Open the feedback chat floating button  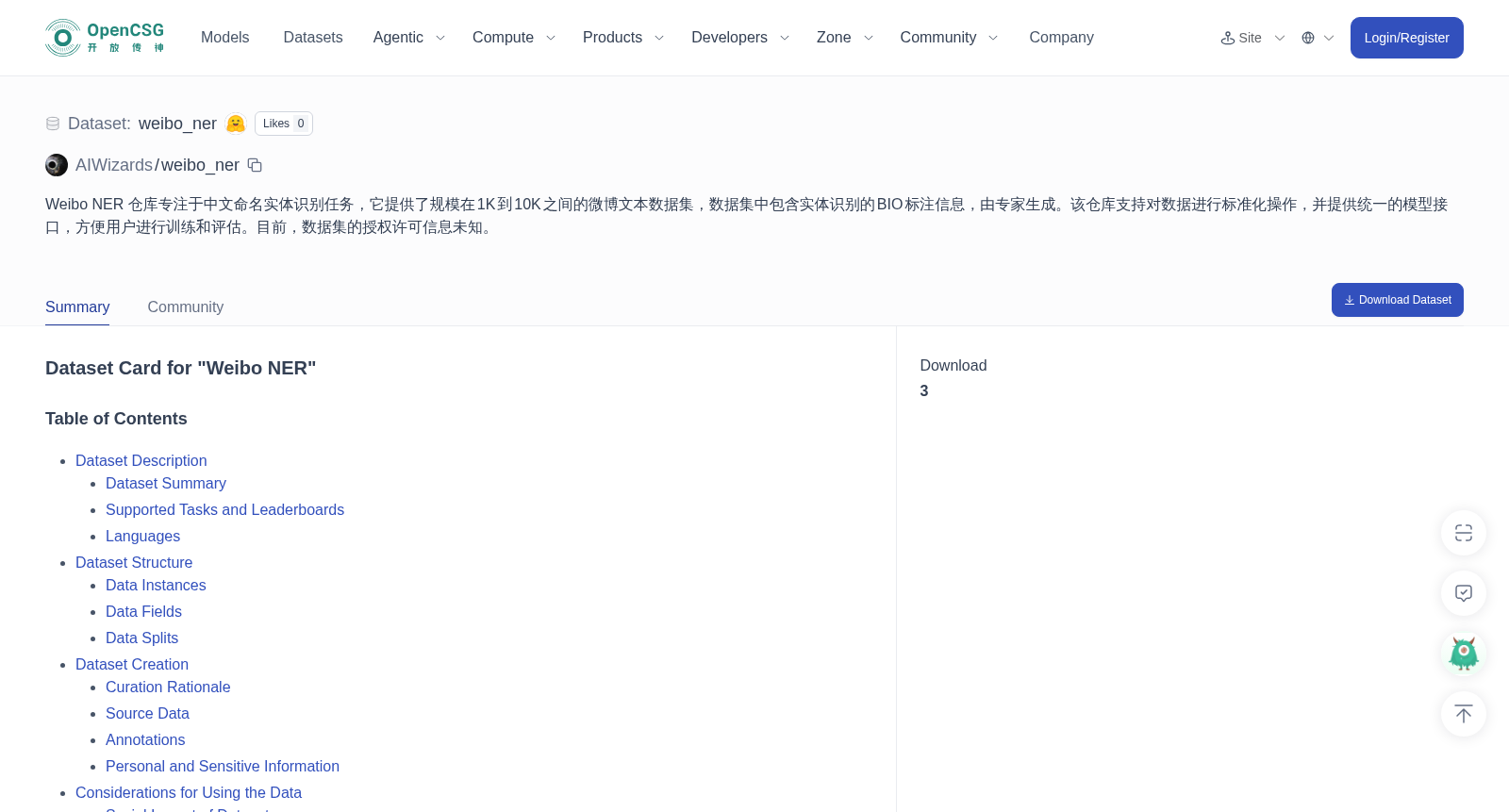coord(1464,593)
